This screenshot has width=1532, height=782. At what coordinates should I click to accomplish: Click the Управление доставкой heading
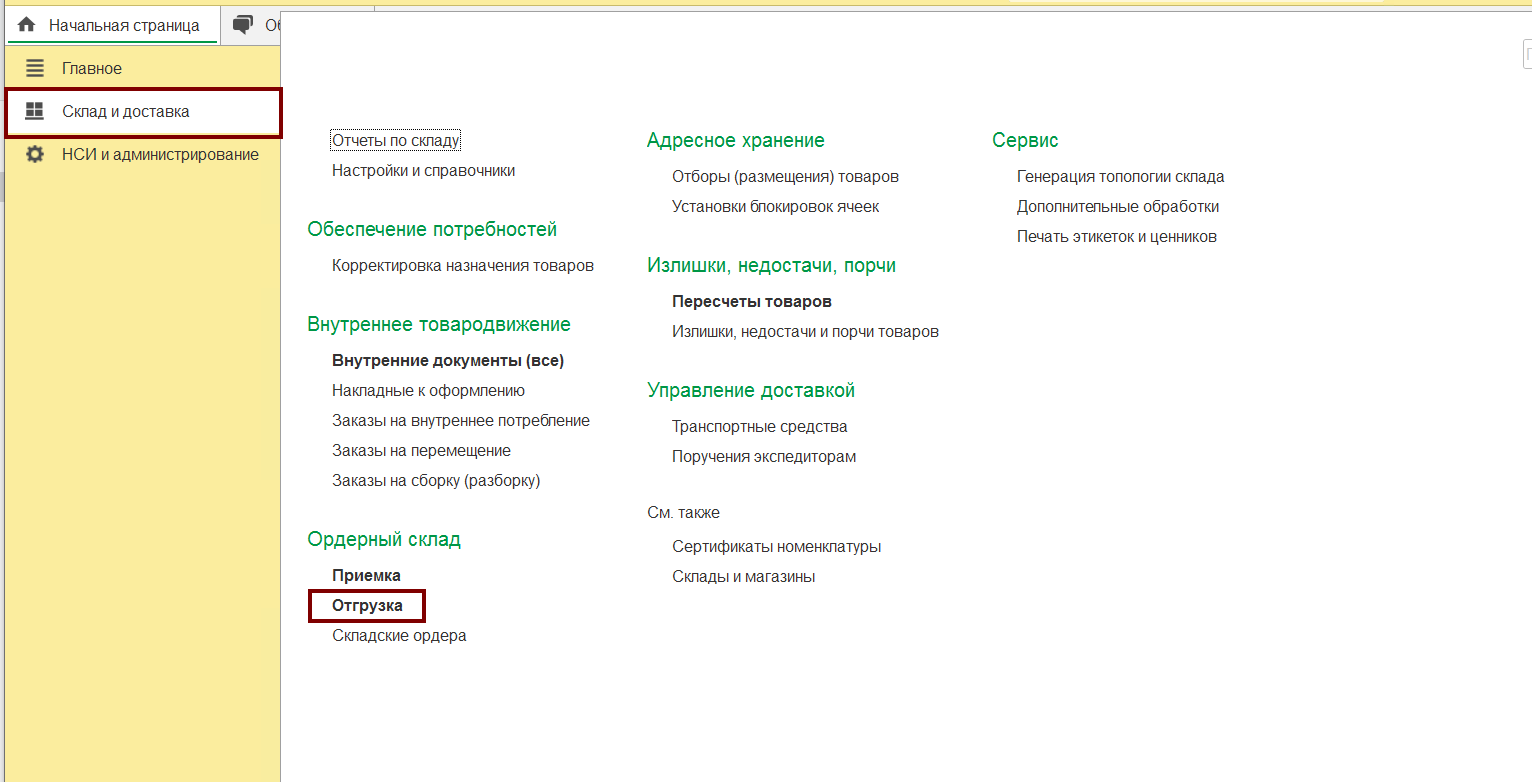pos(751,391)
